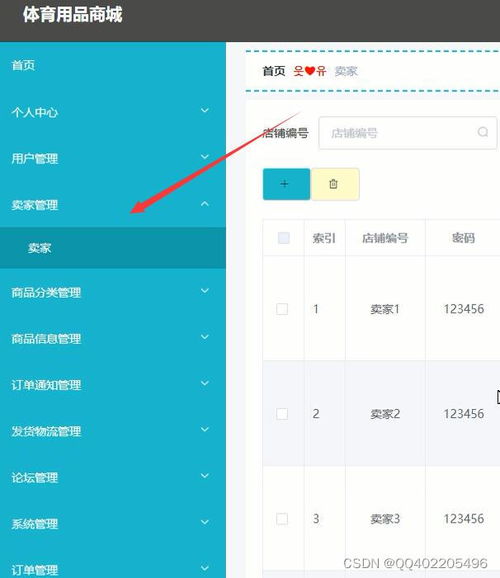
Task: Click the 123456 password in 卖家1 row
Action: pyautogui.click(x=463, y=309)
